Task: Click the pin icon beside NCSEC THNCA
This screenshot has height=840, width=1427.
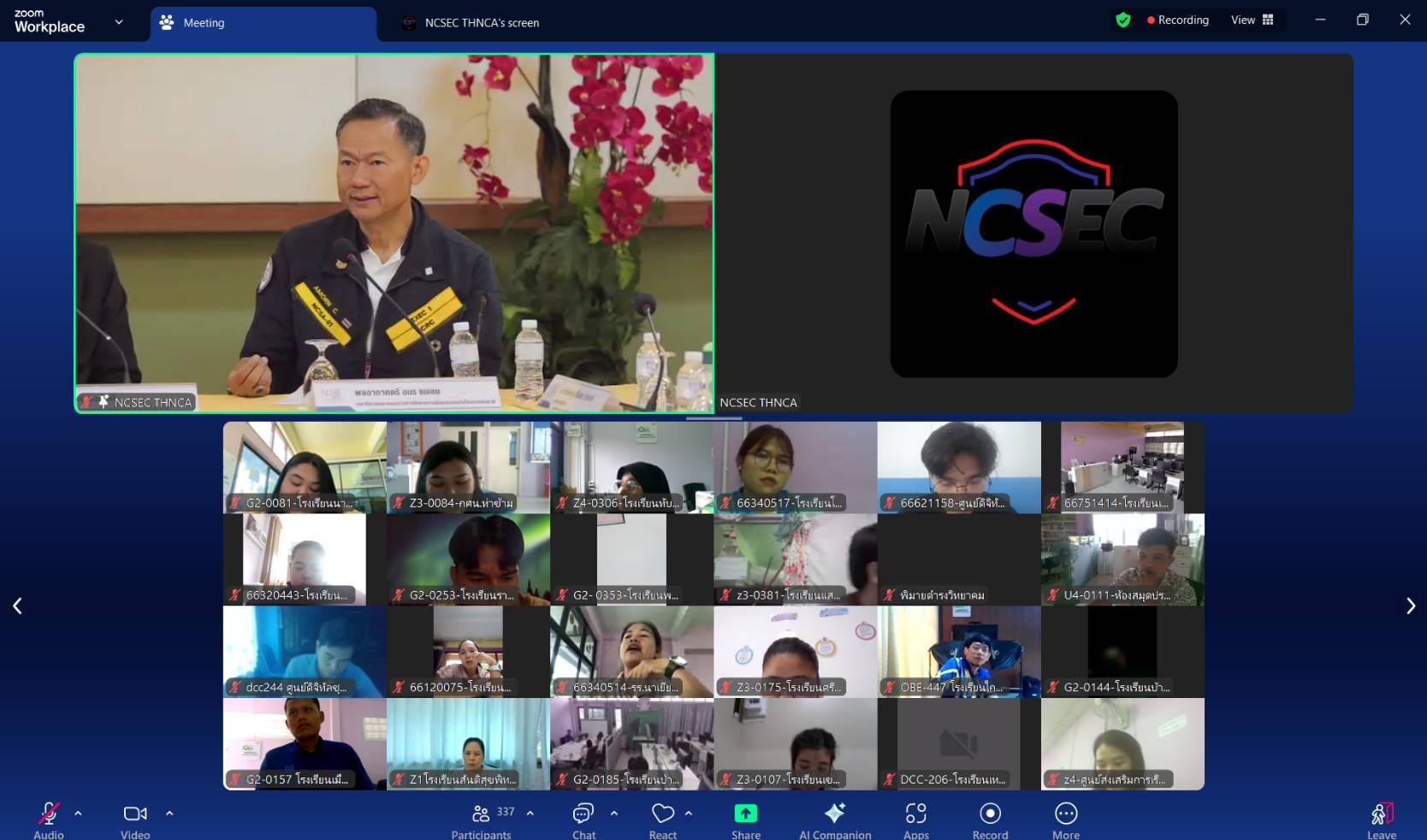Action: 104,401
